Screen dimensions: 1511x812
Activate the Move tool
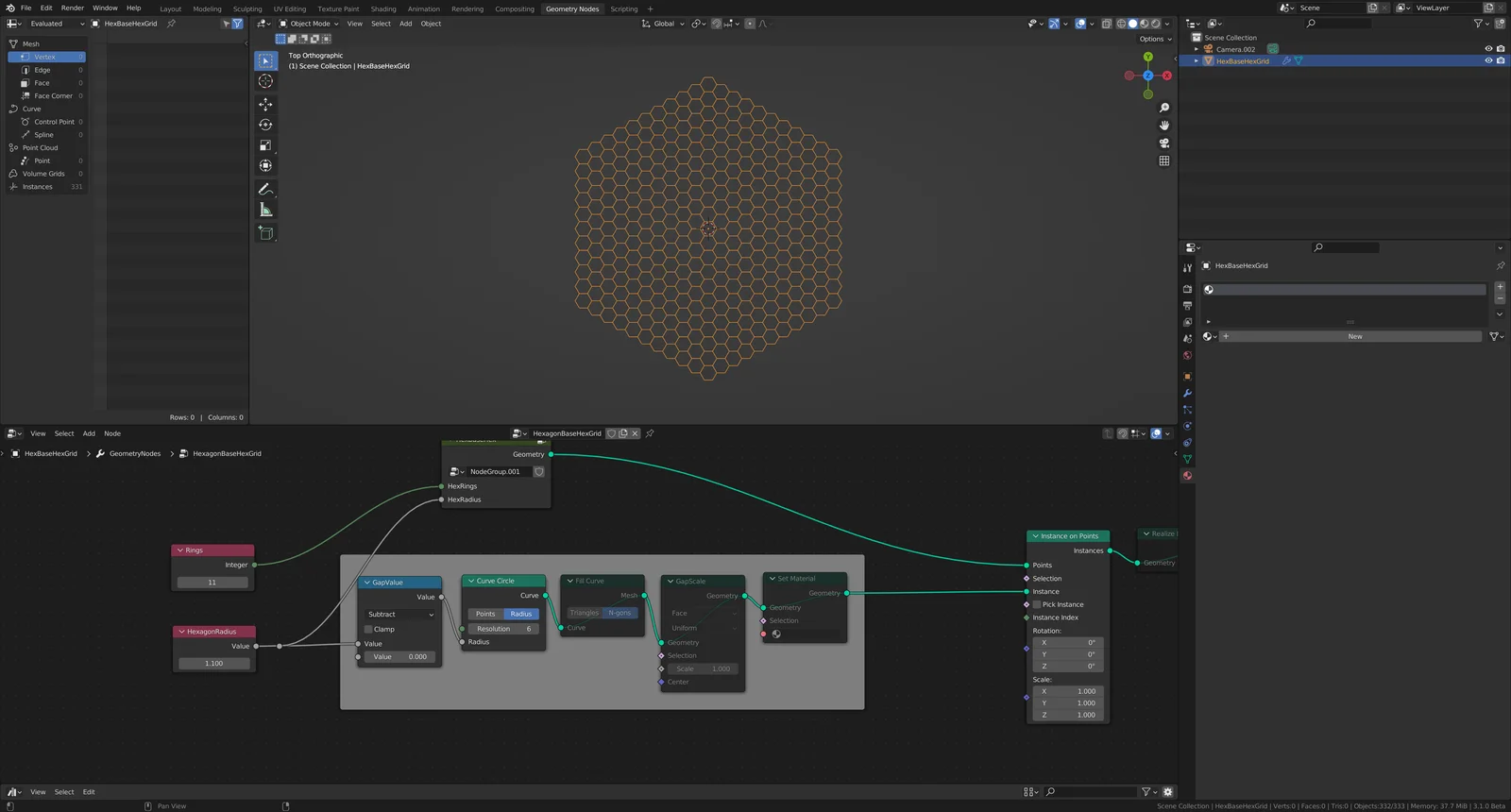[x=265, y=104]
